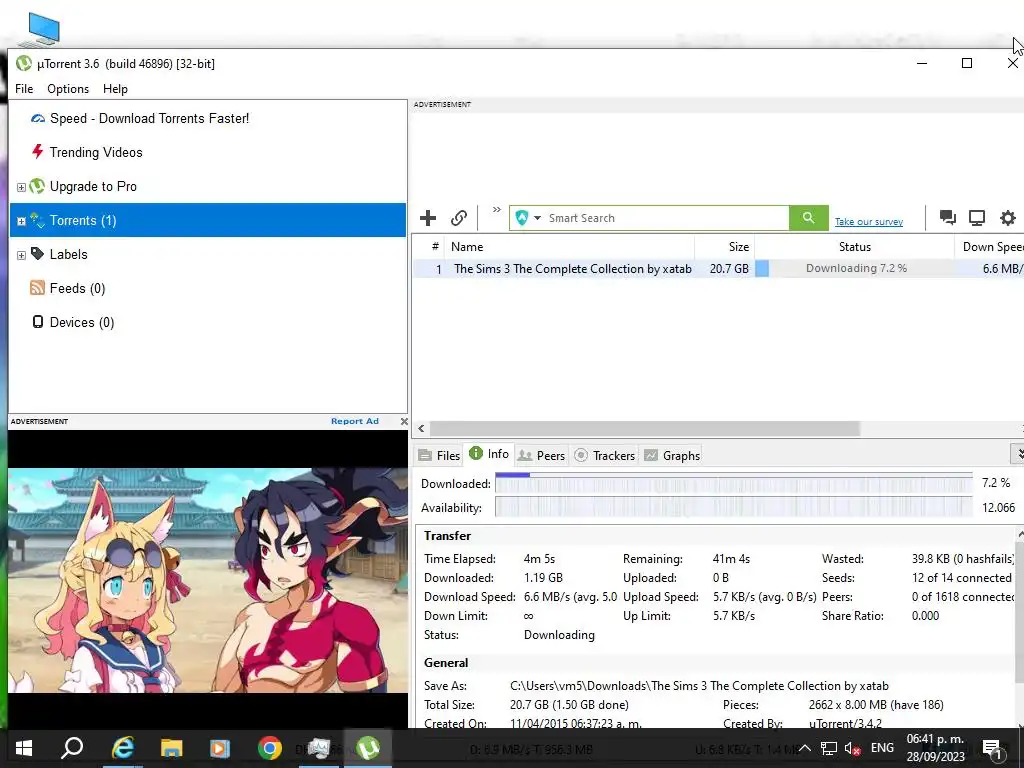Expand the Upgrade to Pro tree node
The width and height of the screenshot is (1024, 768).
(x=22, y=187)
